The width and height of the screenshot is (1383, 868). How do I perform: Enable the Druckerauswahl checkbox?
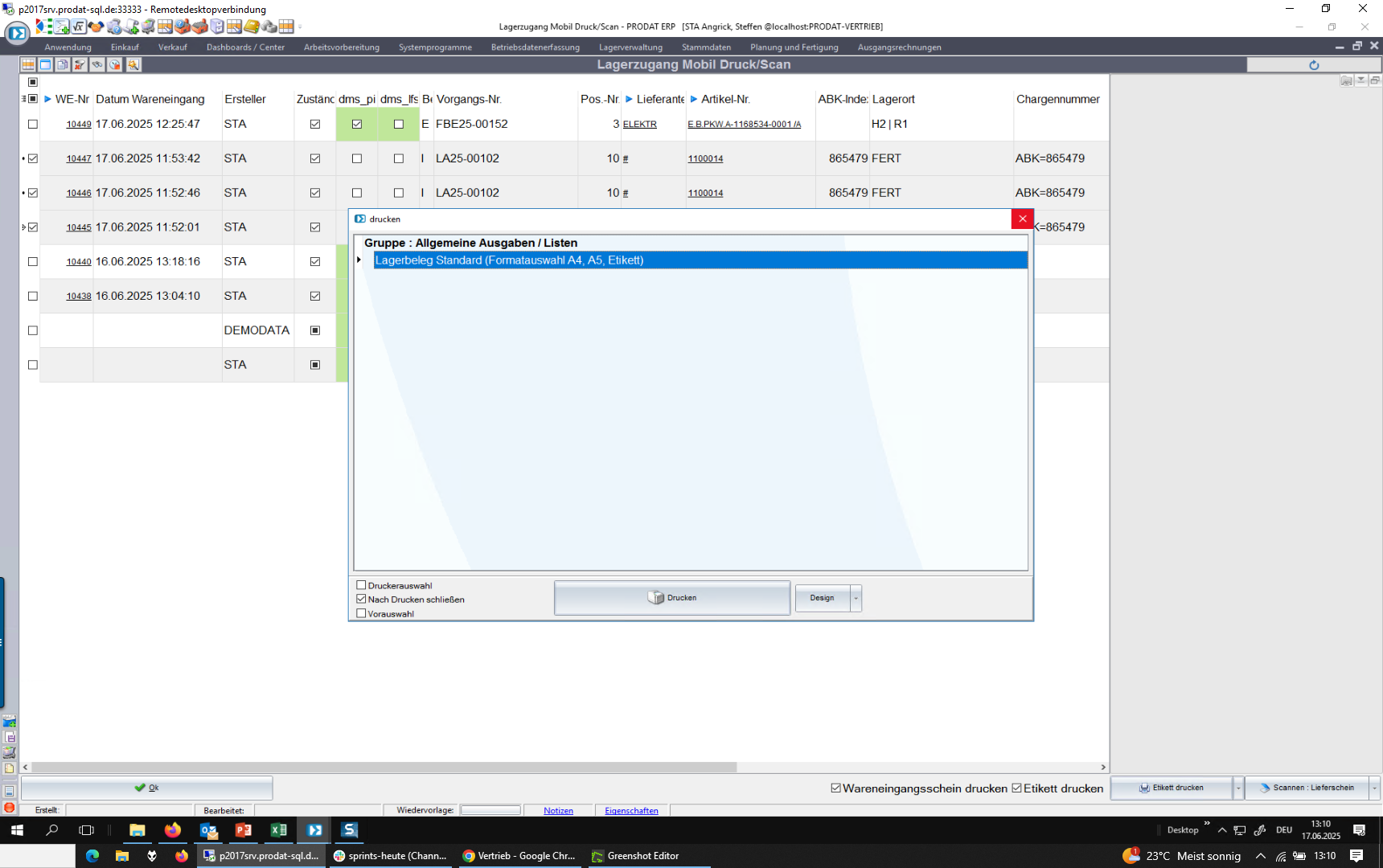point(361,585)
